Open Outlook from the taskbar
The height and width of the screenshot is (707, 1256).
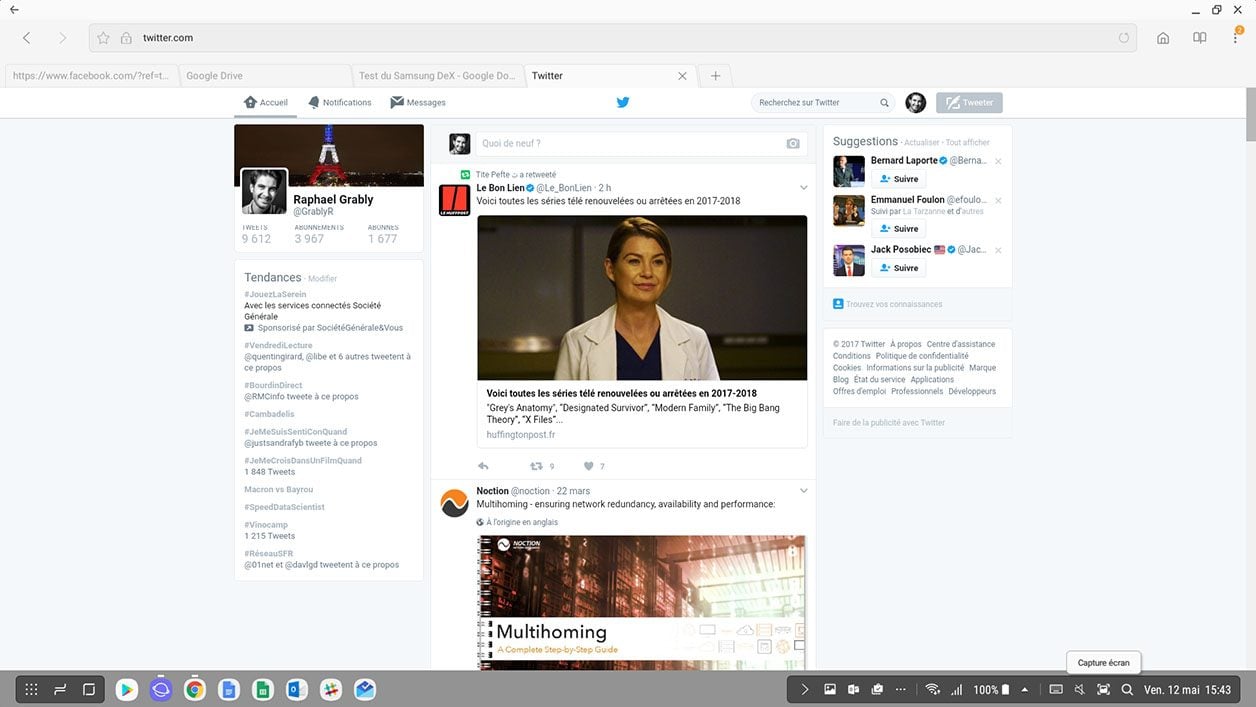[297, 689]
